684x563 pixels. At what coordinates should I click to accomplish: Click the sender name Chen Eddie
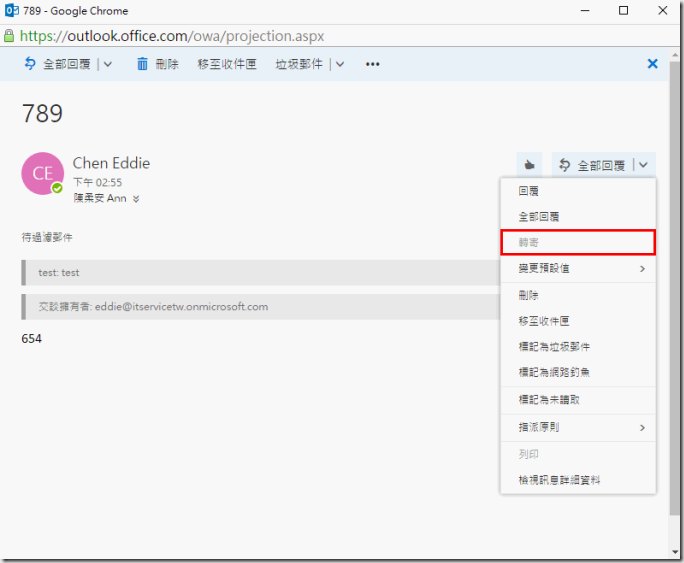[111, 163]
